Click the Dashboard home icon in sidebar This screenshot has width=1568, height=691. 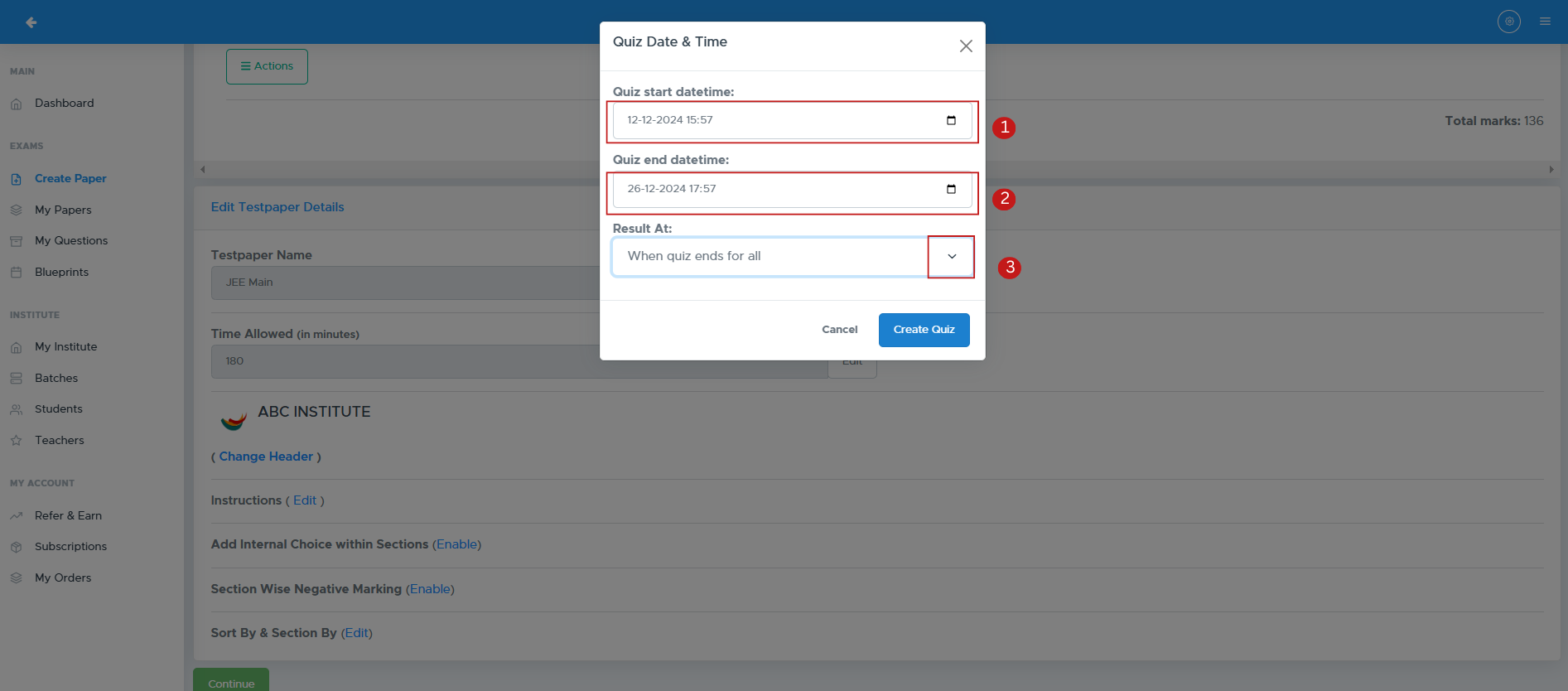click(x=17, y=104)
